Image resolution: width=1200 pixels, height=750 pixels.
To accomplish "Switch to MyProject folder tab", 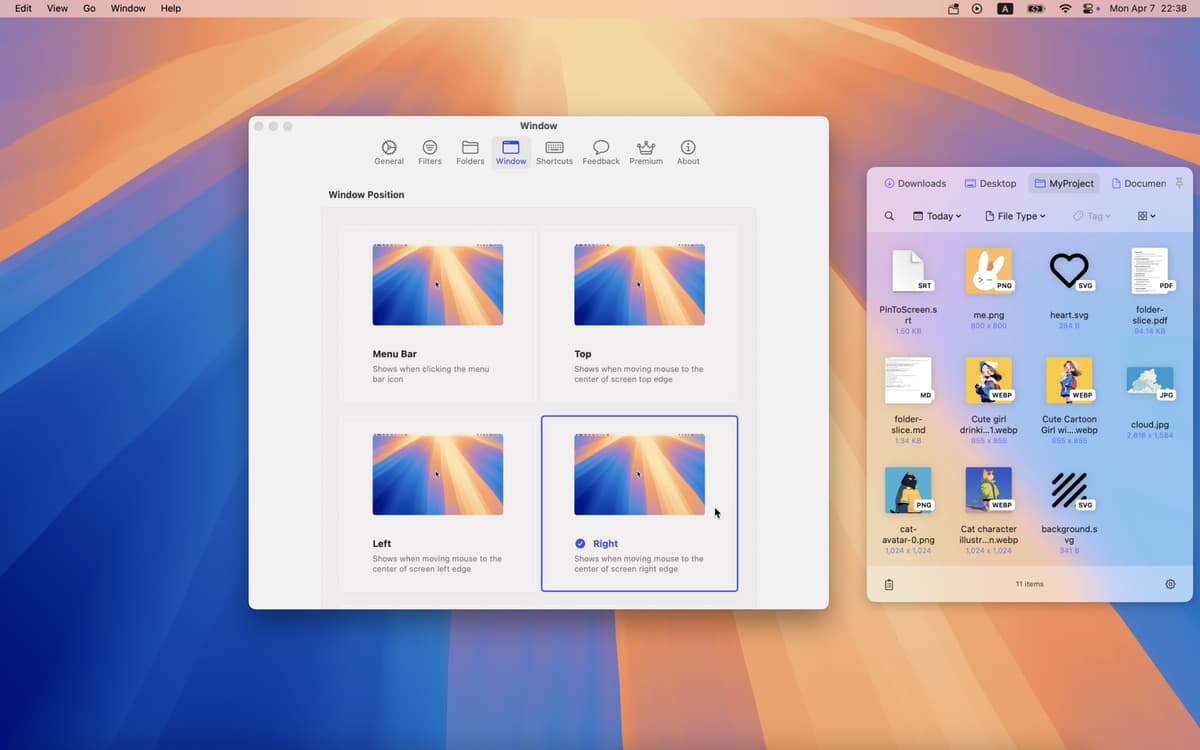I will (1064, 183).
